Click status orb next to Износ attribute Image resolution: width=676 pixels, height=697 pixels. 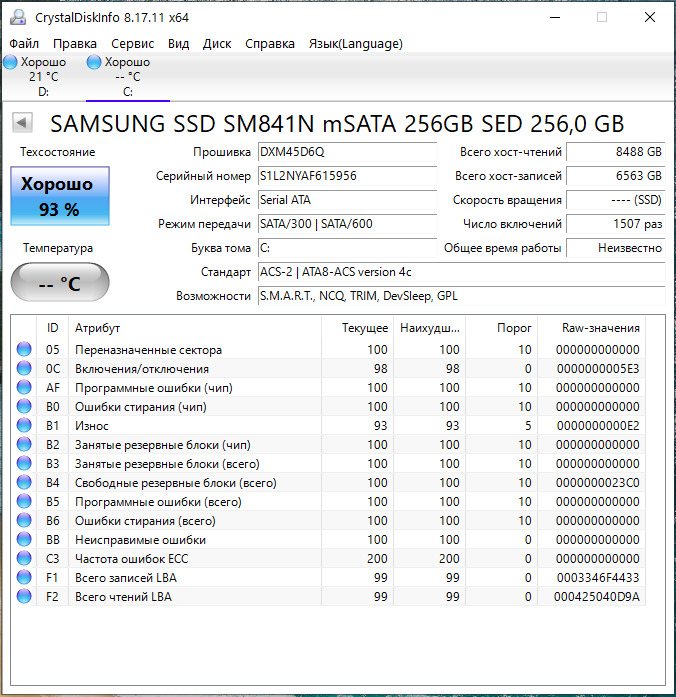[x=24, y=426]
